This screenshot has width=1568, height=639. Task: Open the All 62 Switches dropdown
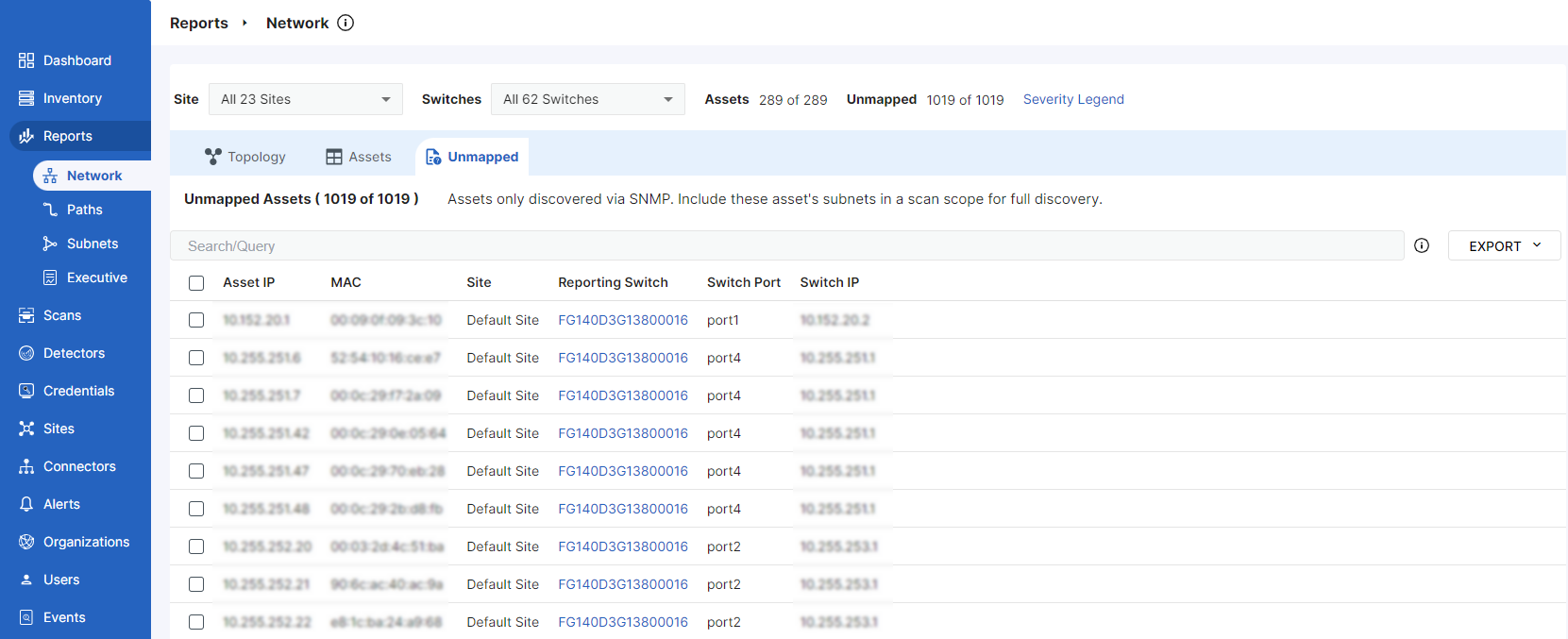pyautogui.click(x=587, y=99)
